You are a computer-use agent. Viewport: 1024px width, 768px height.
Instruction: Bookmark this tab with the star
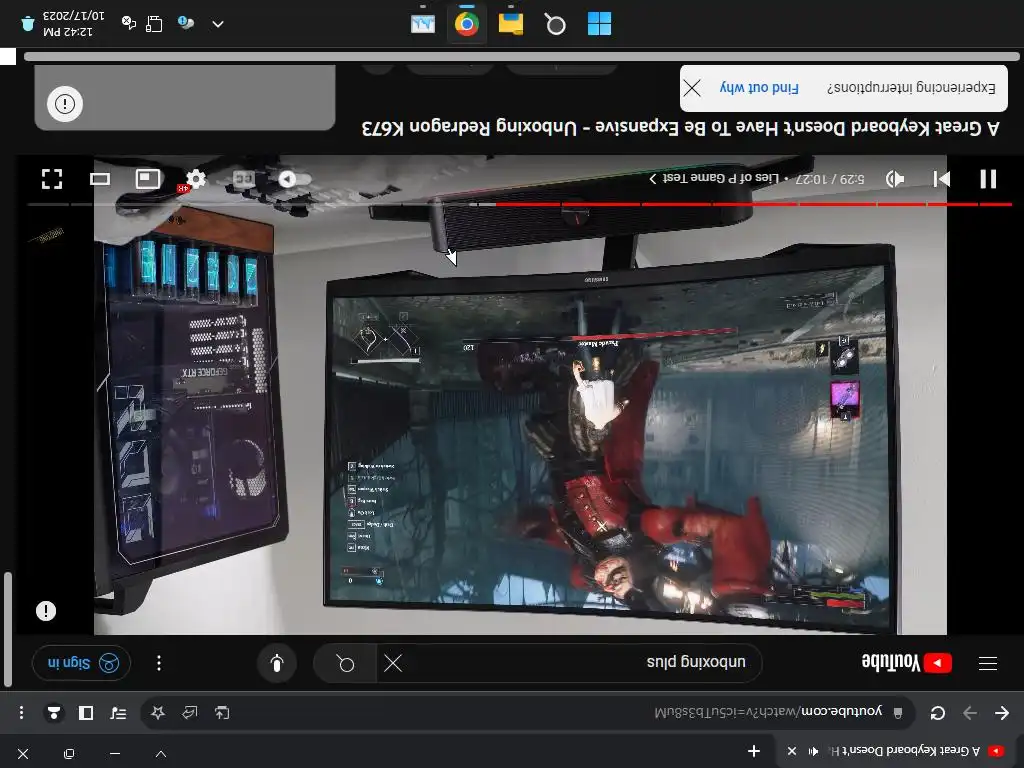(157, 712)
